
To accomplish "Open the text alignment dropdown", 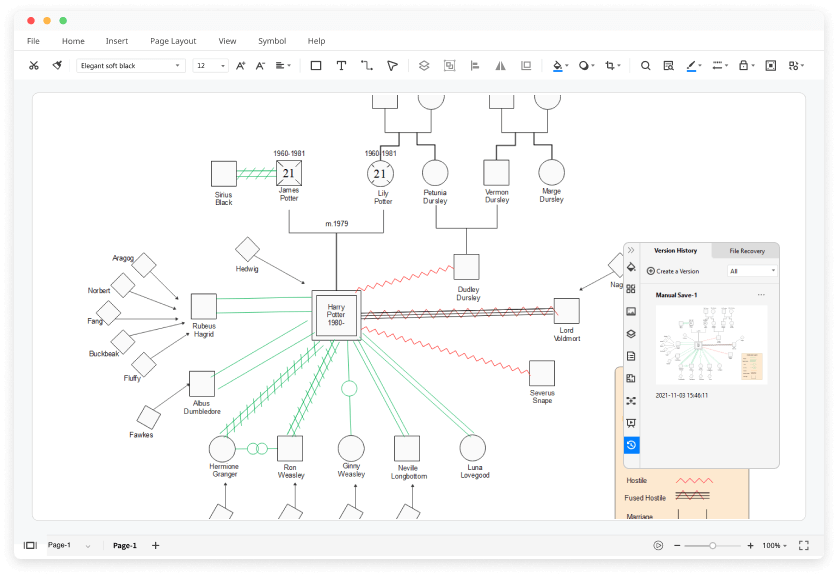I will point(283,65).
